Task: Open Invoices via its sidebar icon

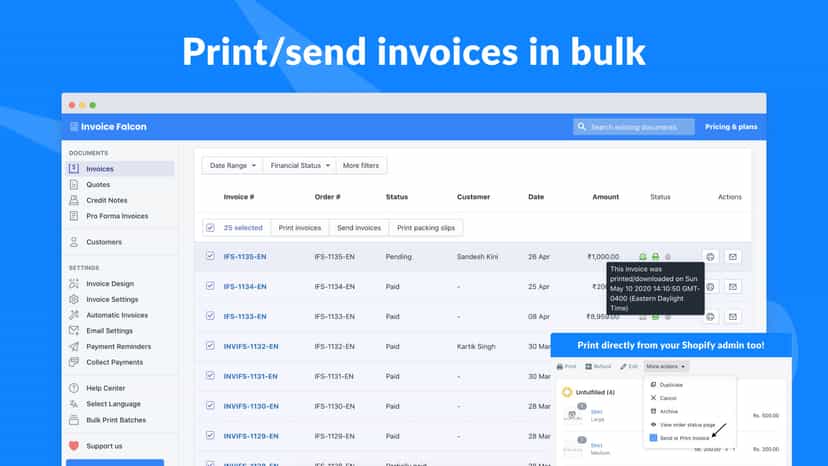Action: coord(74,169)
